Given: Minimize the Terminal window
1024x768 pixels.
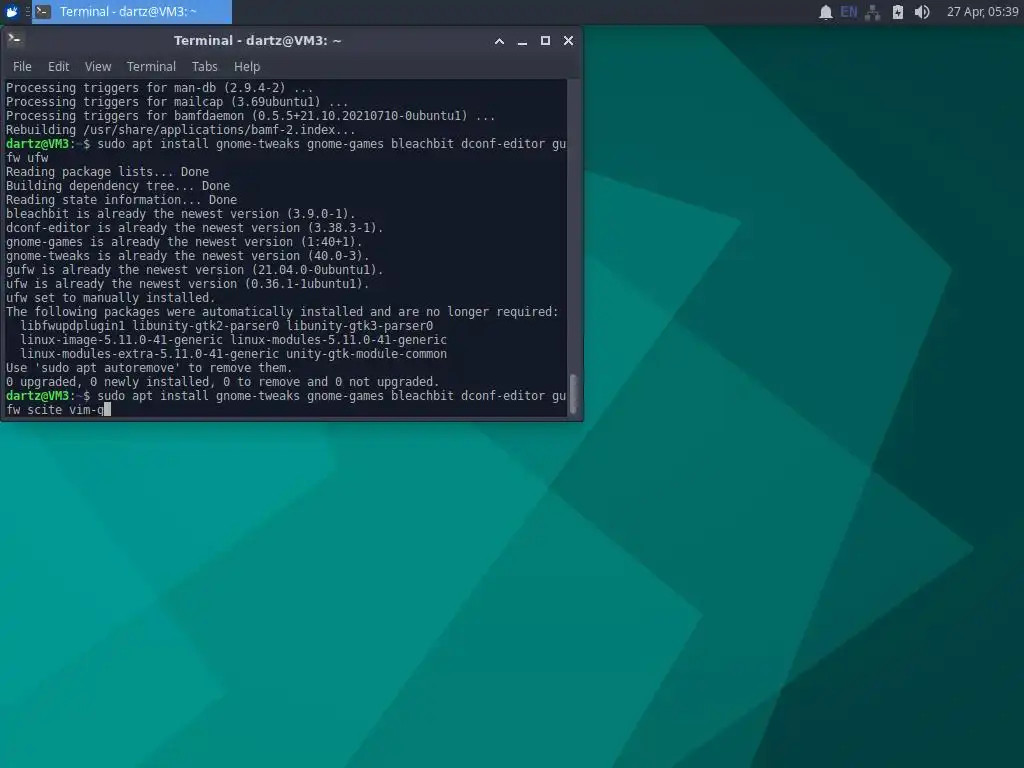Looking at the screenshot, I should coord(522,40).
